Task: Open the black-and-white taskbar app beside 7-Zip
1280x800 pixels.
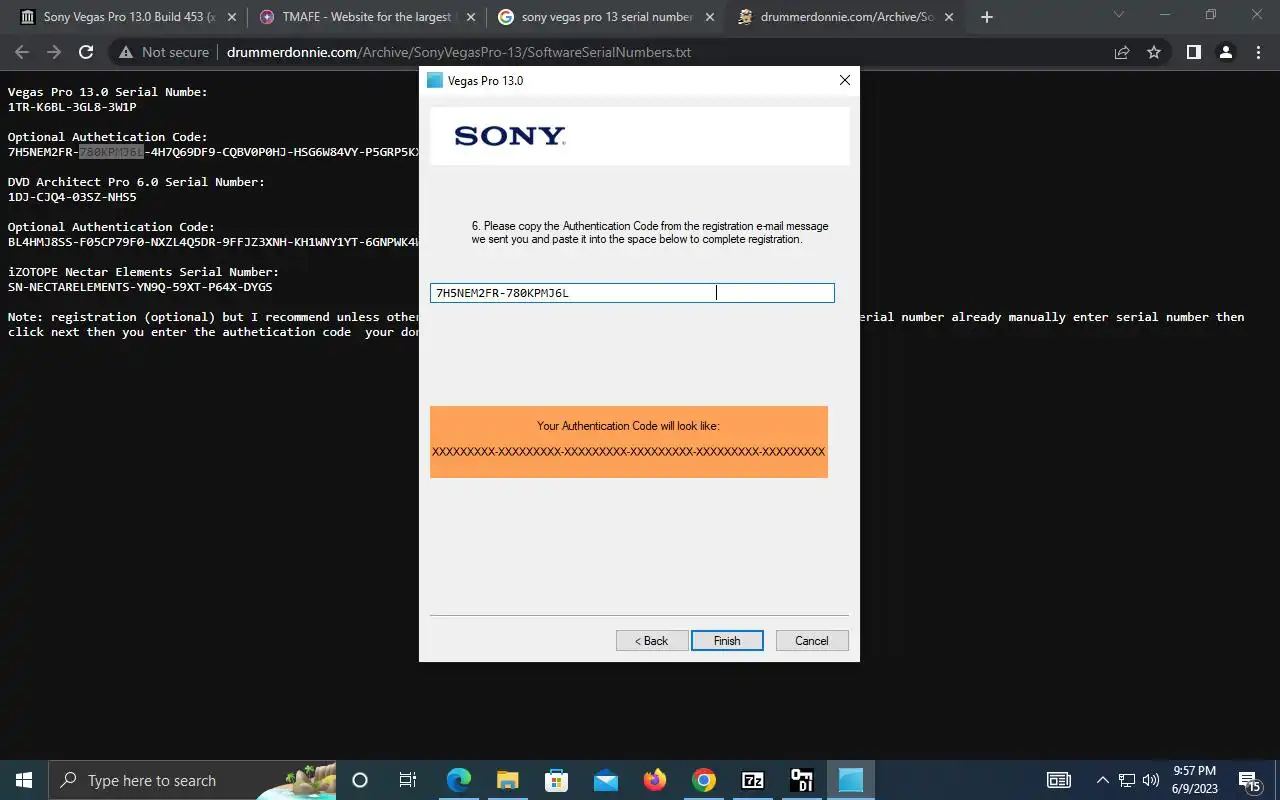Action: coord(801,780)
